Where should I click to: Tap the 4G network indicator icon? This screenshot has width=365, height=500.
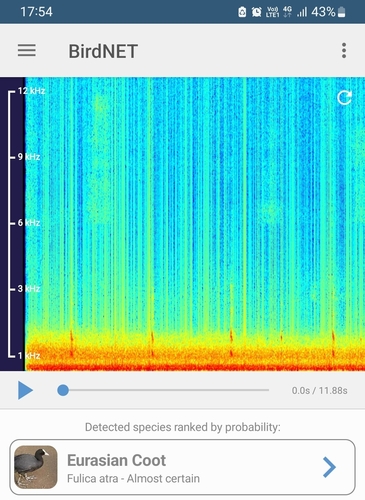pos(287,12)
